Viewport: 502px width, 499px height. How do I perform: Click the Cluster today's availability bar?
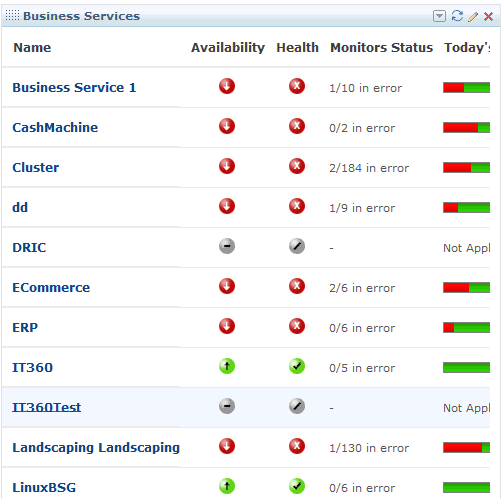(466, 167)
